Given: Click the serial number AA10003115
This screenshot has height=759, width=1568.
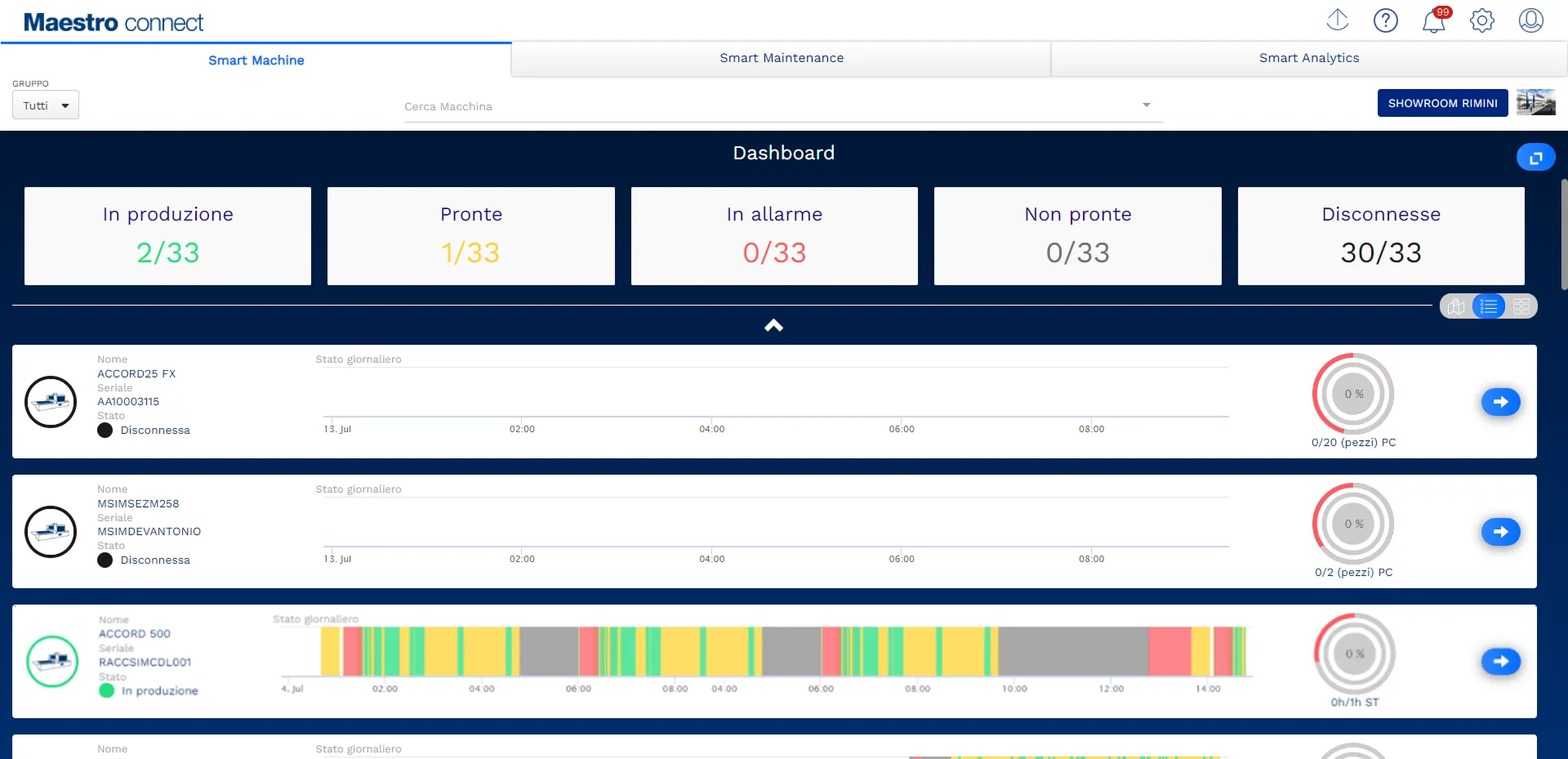Looking at the screenshot, I should [128, 402].
